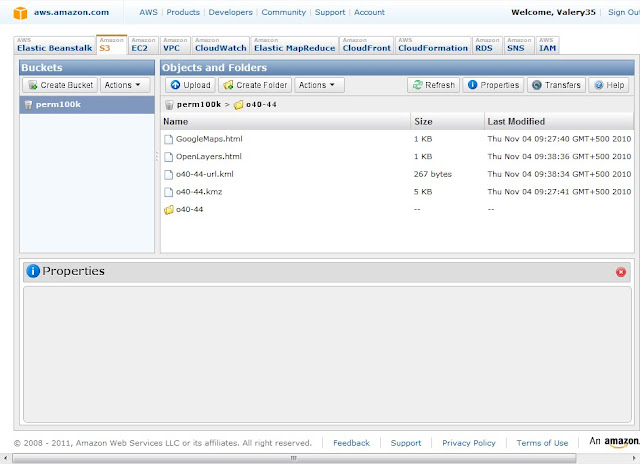Screen dimensions: 640x464
Task: Click the 5 KB size cell
Action: (x=423, y=192)
